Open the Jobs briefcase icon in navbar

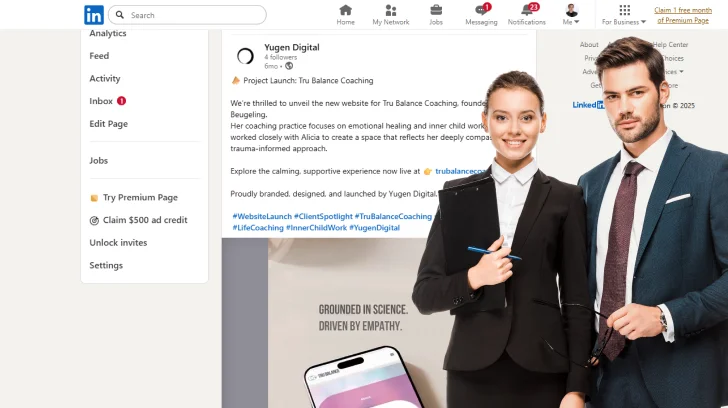click(x=436, y=10)
